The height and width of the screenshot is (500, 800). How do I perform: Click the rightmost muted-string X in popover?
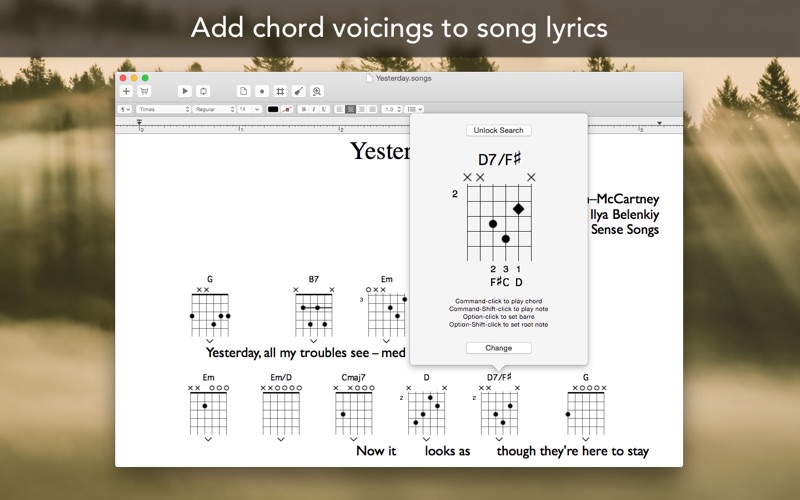(531, 177)
